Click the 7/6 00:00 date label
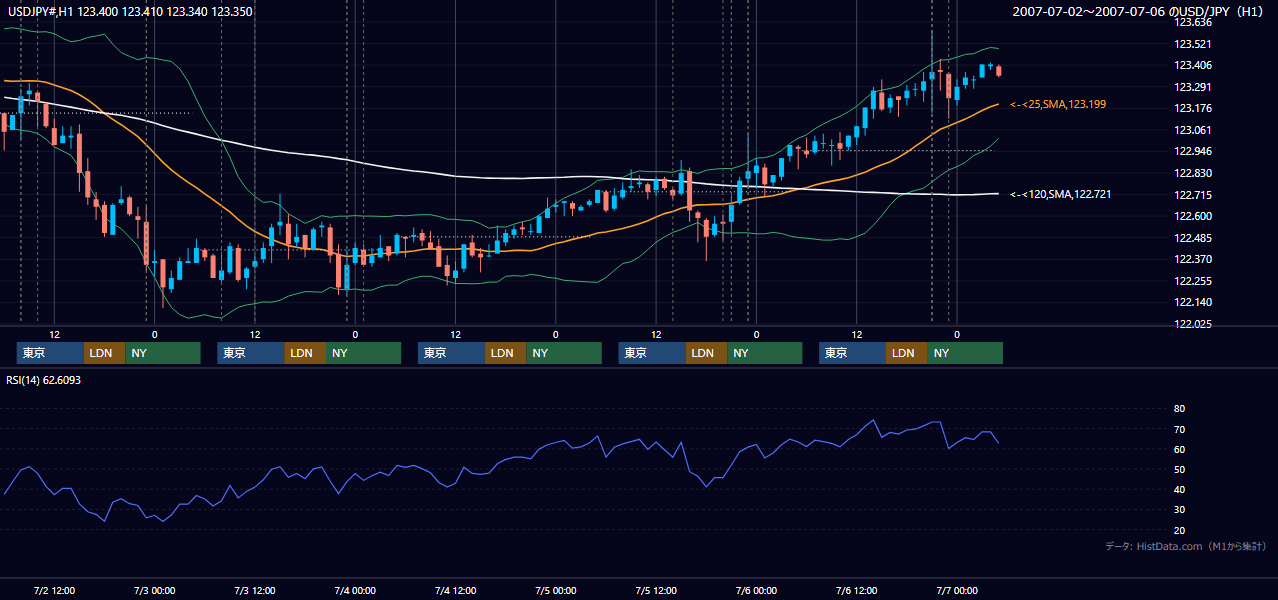 pyautogui.click(x=756, y=590)
